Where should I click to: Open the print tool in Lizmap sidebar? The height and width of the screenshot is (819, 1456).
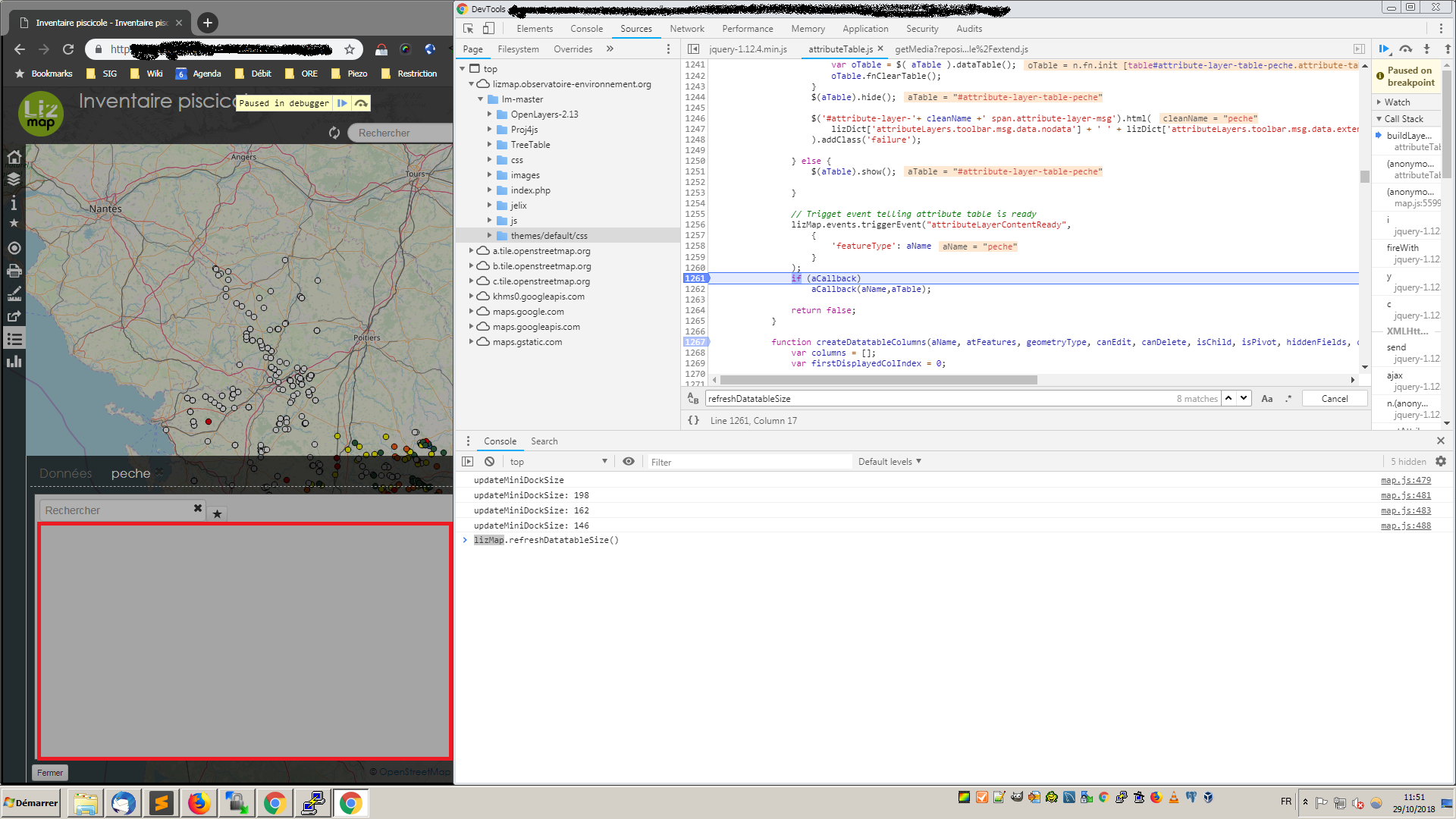point(14,271)
